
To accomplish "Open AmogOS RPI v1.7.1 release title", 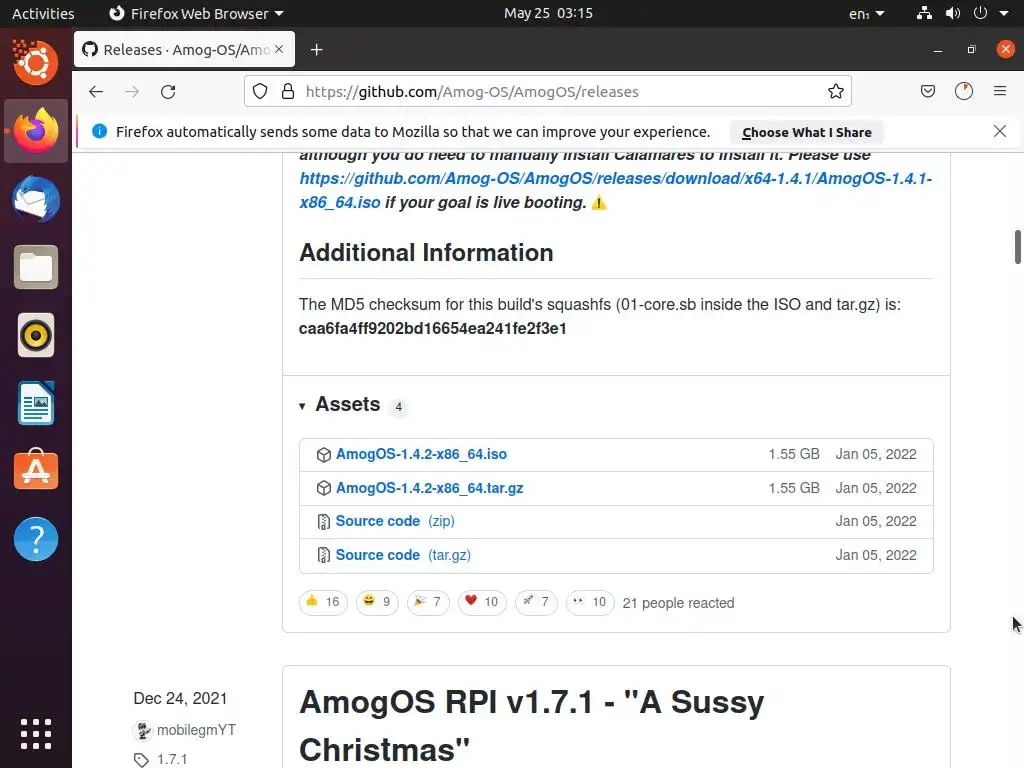I will click(x=531, y=726).
